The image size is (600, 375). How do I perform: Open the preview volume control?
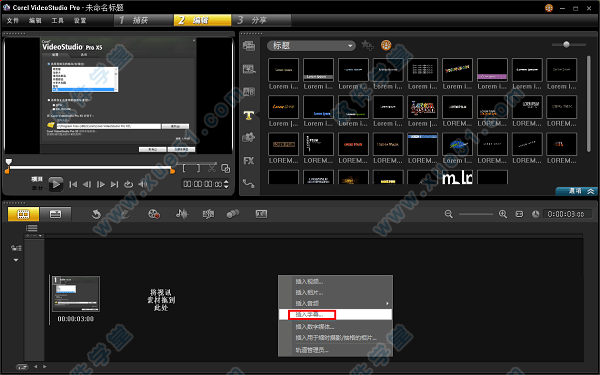tap(143, 184)
